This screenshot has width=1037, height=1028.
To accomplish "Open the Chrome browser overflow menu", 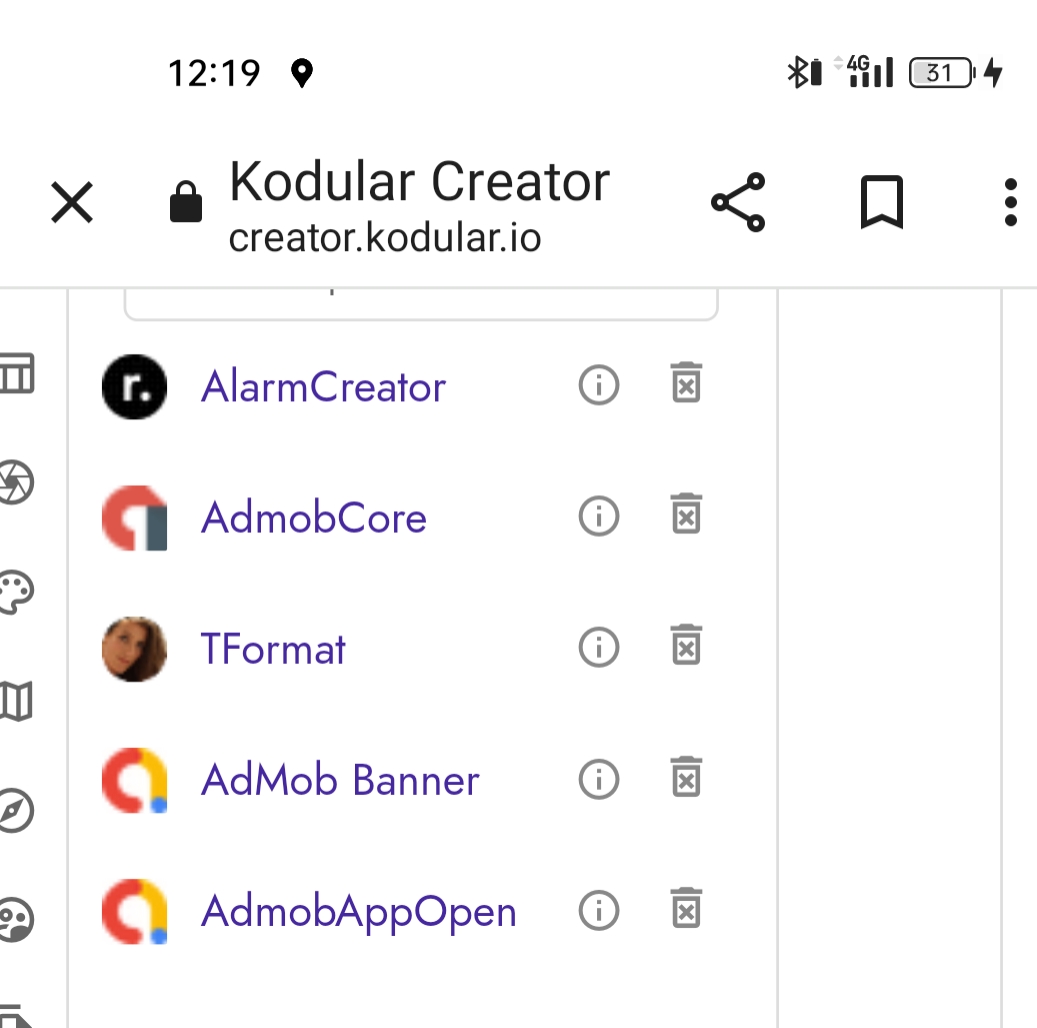I will 1010,202.
